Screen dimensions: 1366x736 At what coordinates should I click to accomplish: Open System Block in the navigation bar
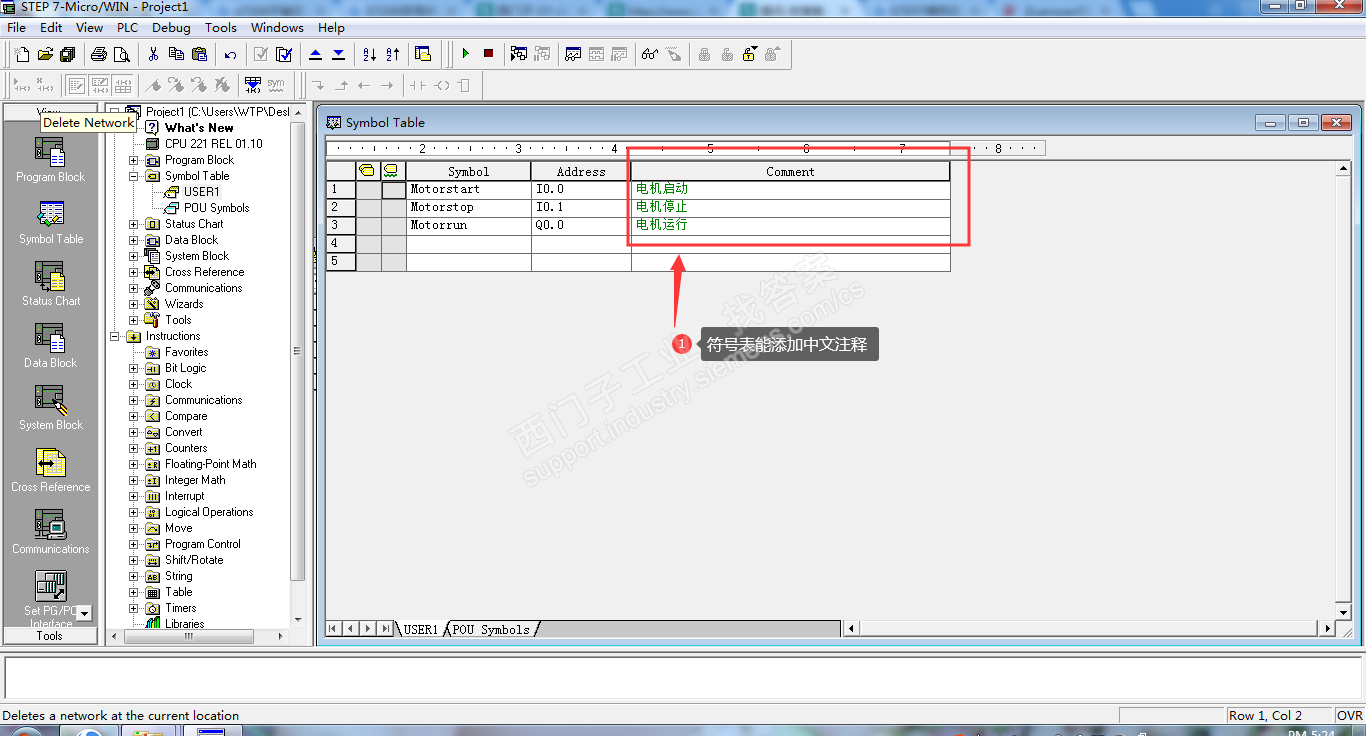pyautogui.click(x=50, y=408)
